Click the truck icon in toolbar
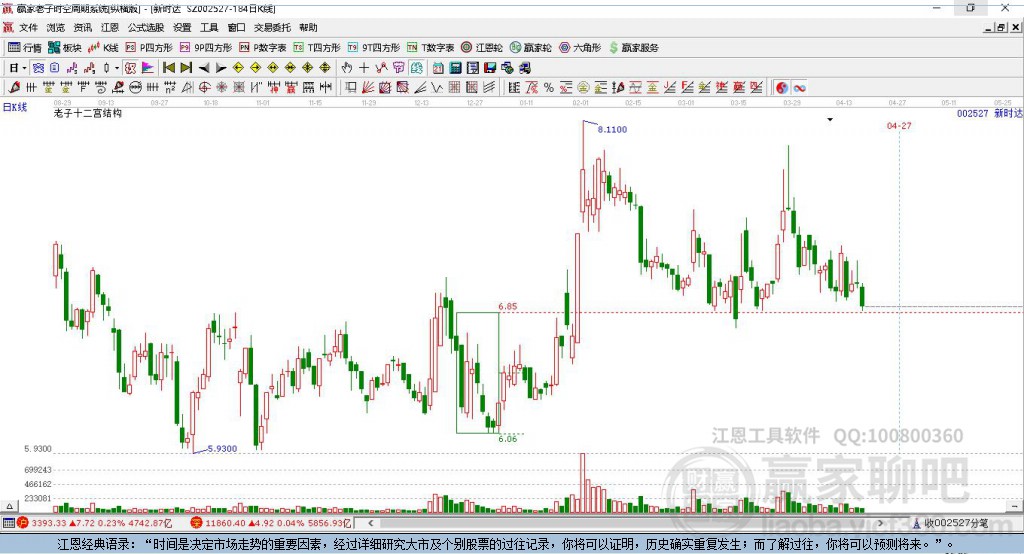Viewport: 1024px width, 554px height. pyautogui.click(x=525, y=68)
